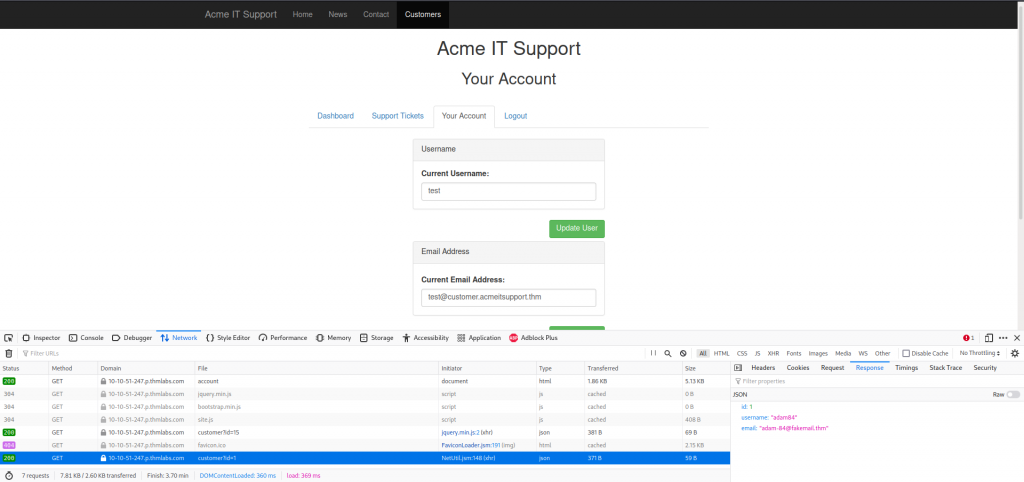Open DevTools three-dot options menu
This screenshot has height=482, width=1024.
point(1003,338)
